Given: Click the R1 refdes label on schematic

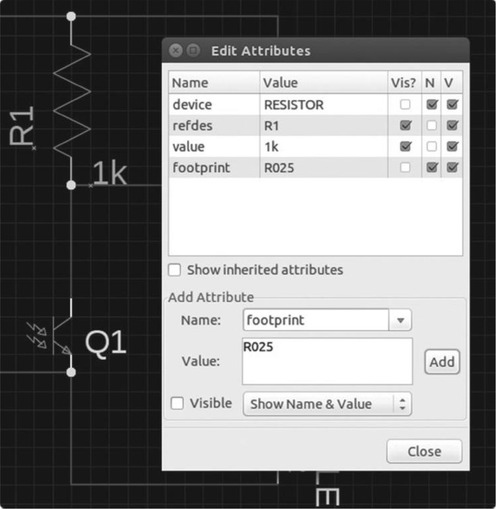Looking at the screenshot, I should 22,126.
